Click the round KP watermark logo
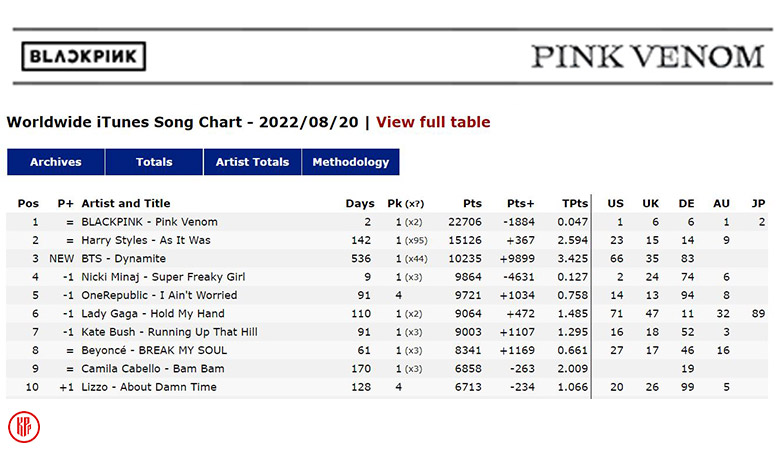 point(24,426)
